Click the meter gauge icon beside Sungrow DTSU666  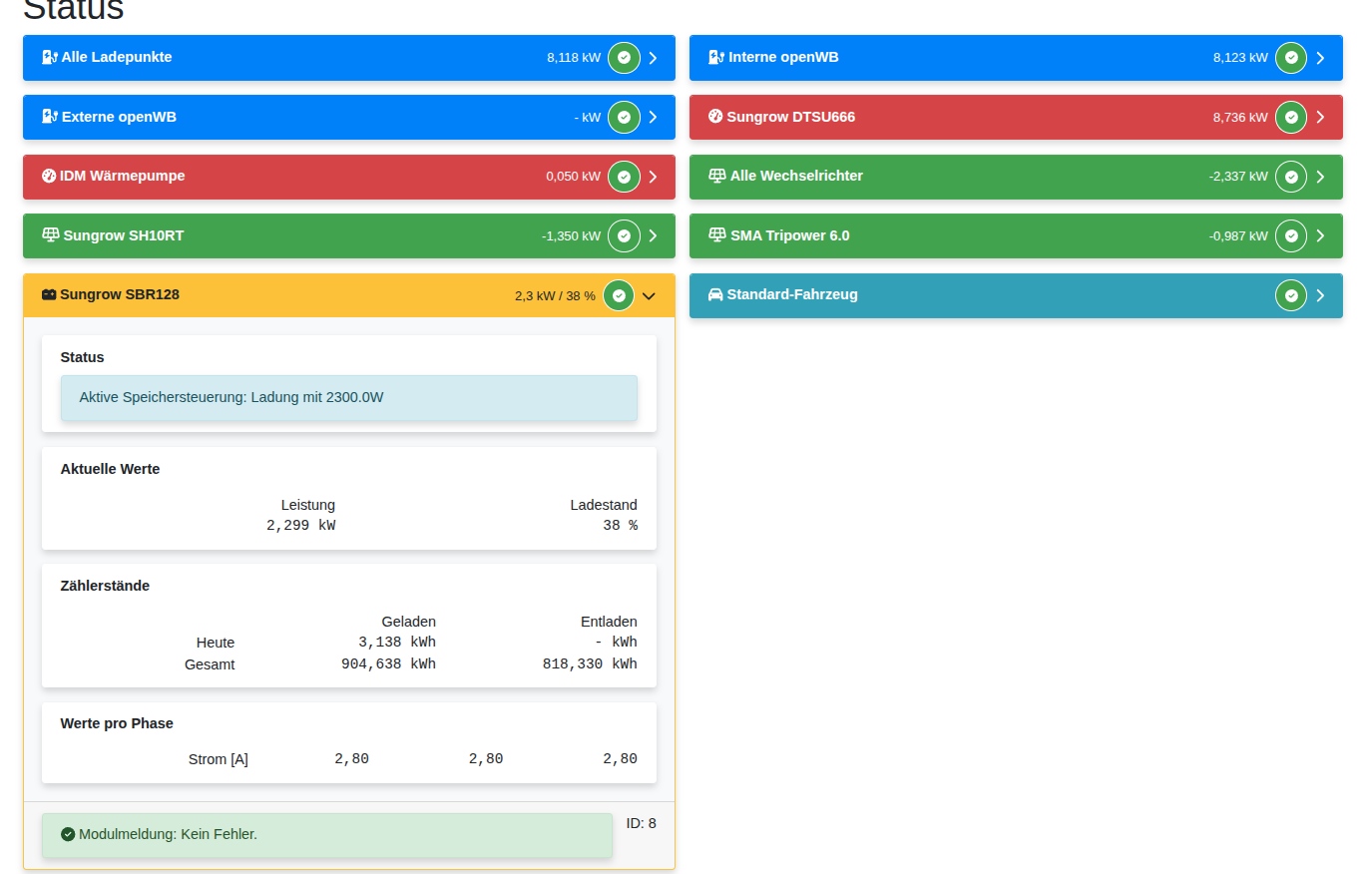click(715, 117)
